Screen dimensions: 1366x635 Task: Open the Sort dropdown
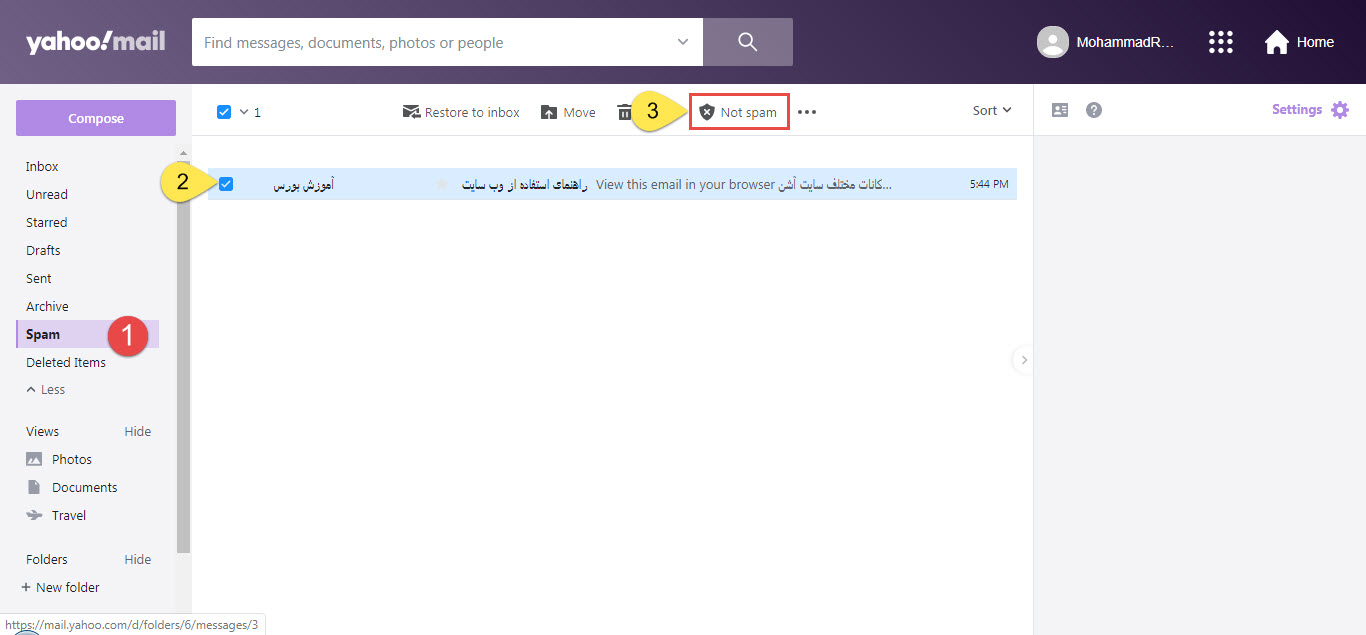[x=991, y=111]
